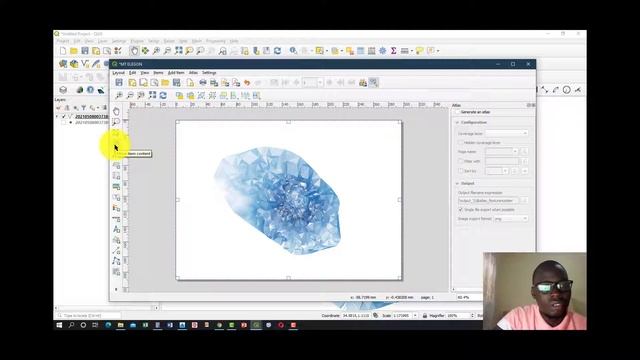Enable the Generate an atlas checkbox

coord(458,112)
